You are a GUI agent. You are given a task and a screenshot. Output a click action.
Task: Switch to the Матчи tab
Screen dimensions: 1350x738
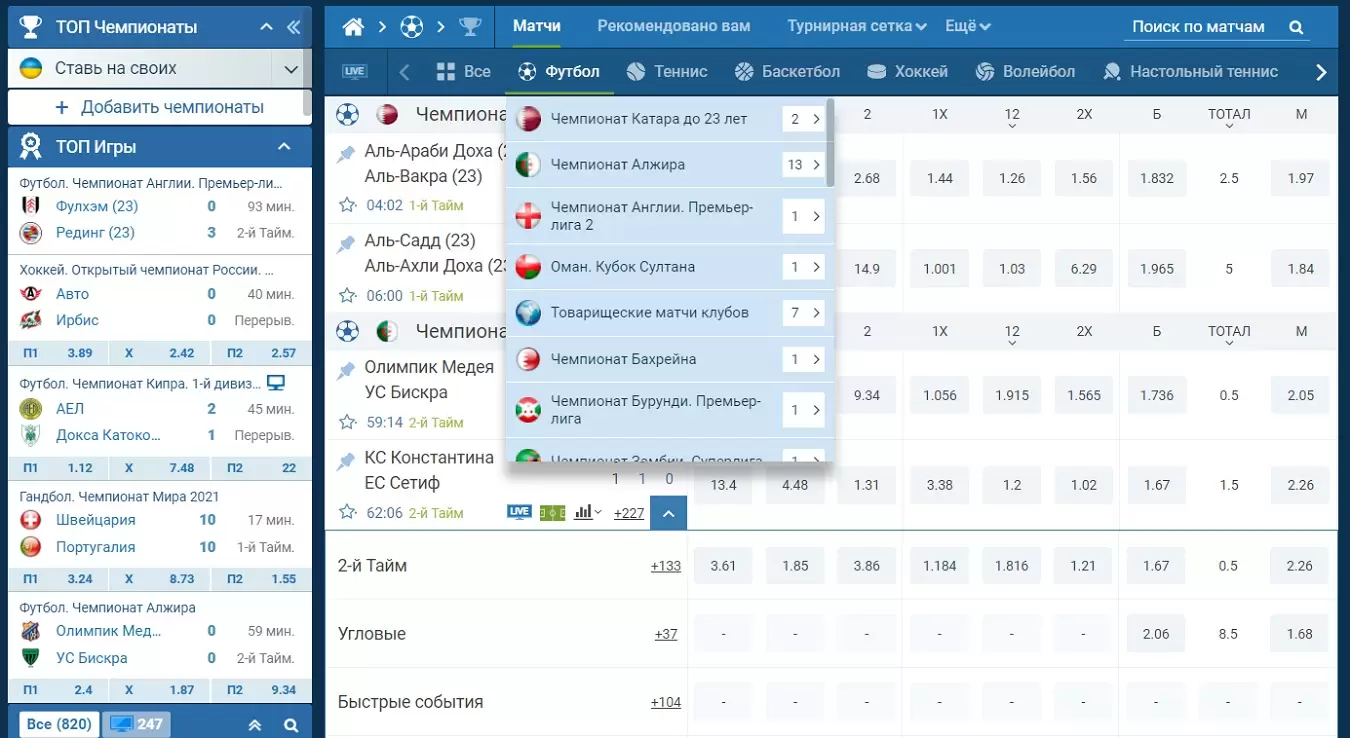(537, 26)
